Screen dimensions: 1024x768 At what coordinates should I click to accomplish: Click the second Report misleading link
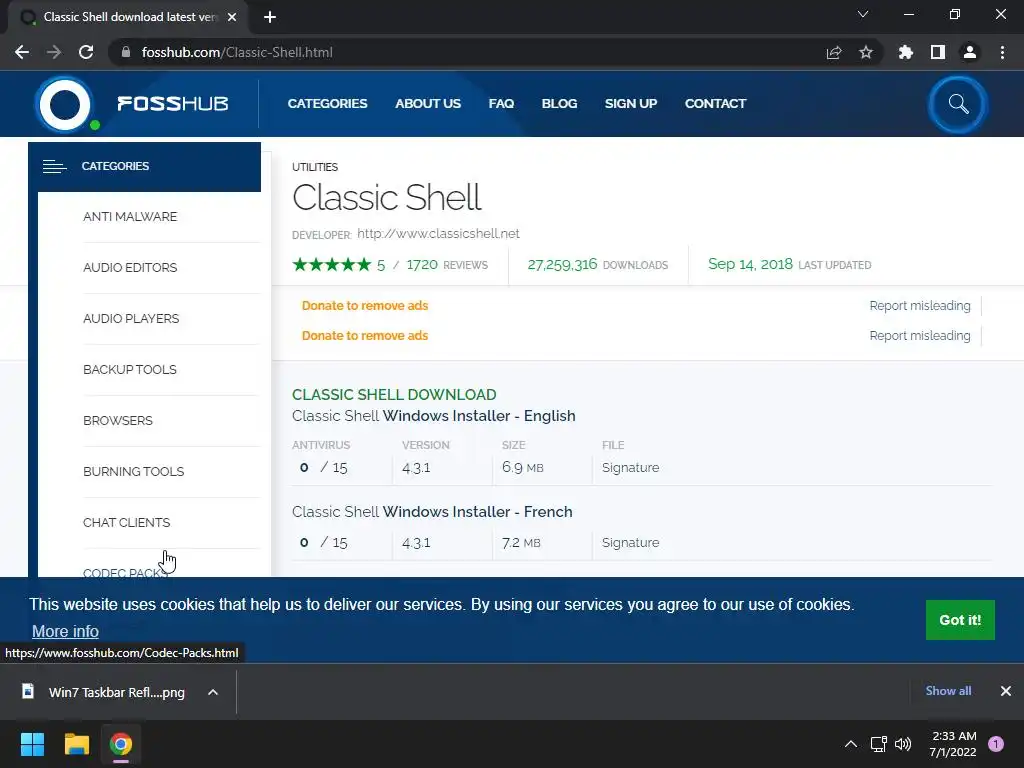tap(920, 336)
